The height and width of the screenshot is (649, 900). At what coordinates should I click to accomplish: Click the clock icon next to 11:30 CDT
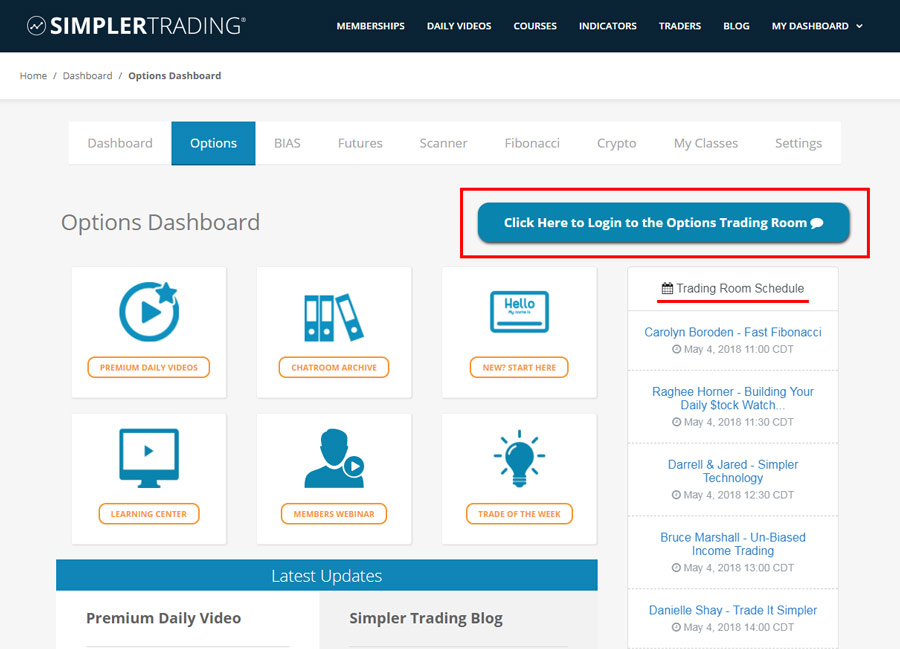click(677, 422)
